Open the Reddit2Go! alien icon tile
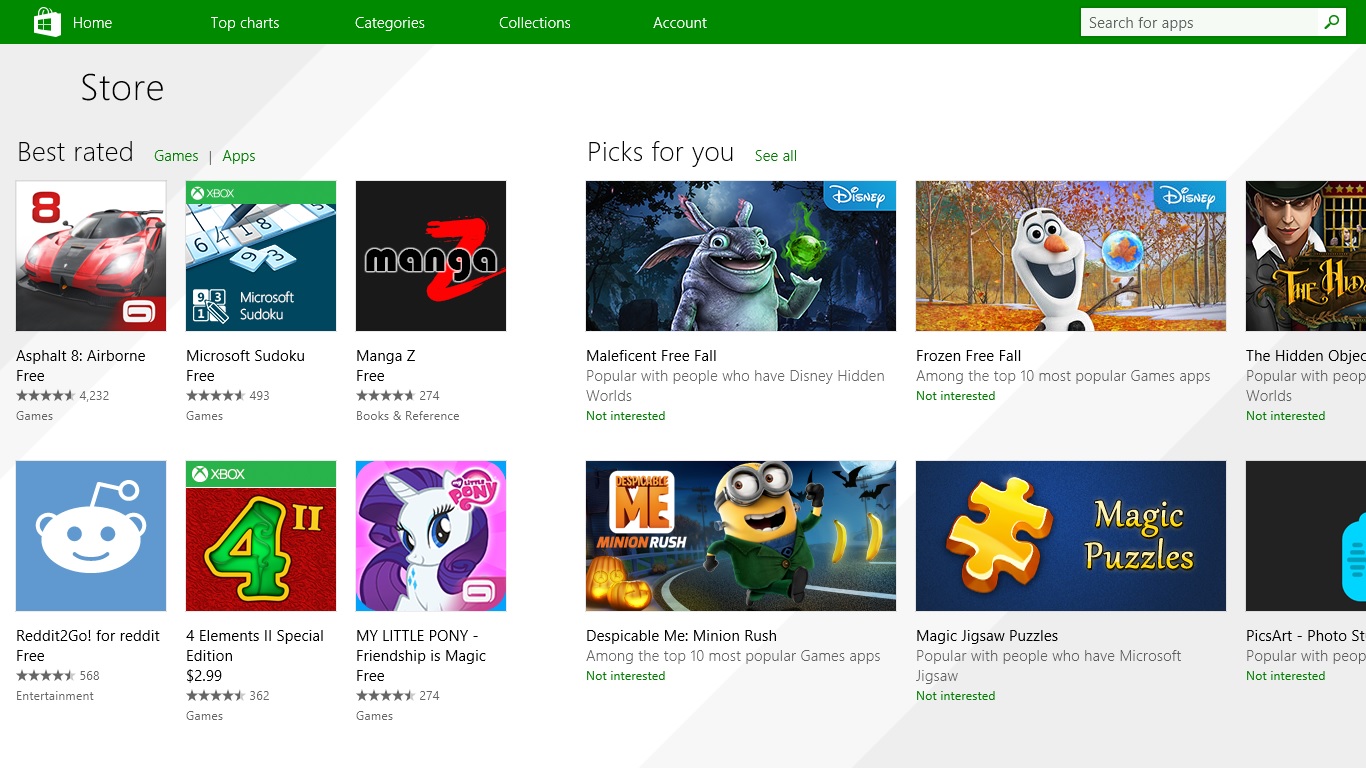Image resolution: width=1366 pixels, height=768 pixels. click(91, 536)
